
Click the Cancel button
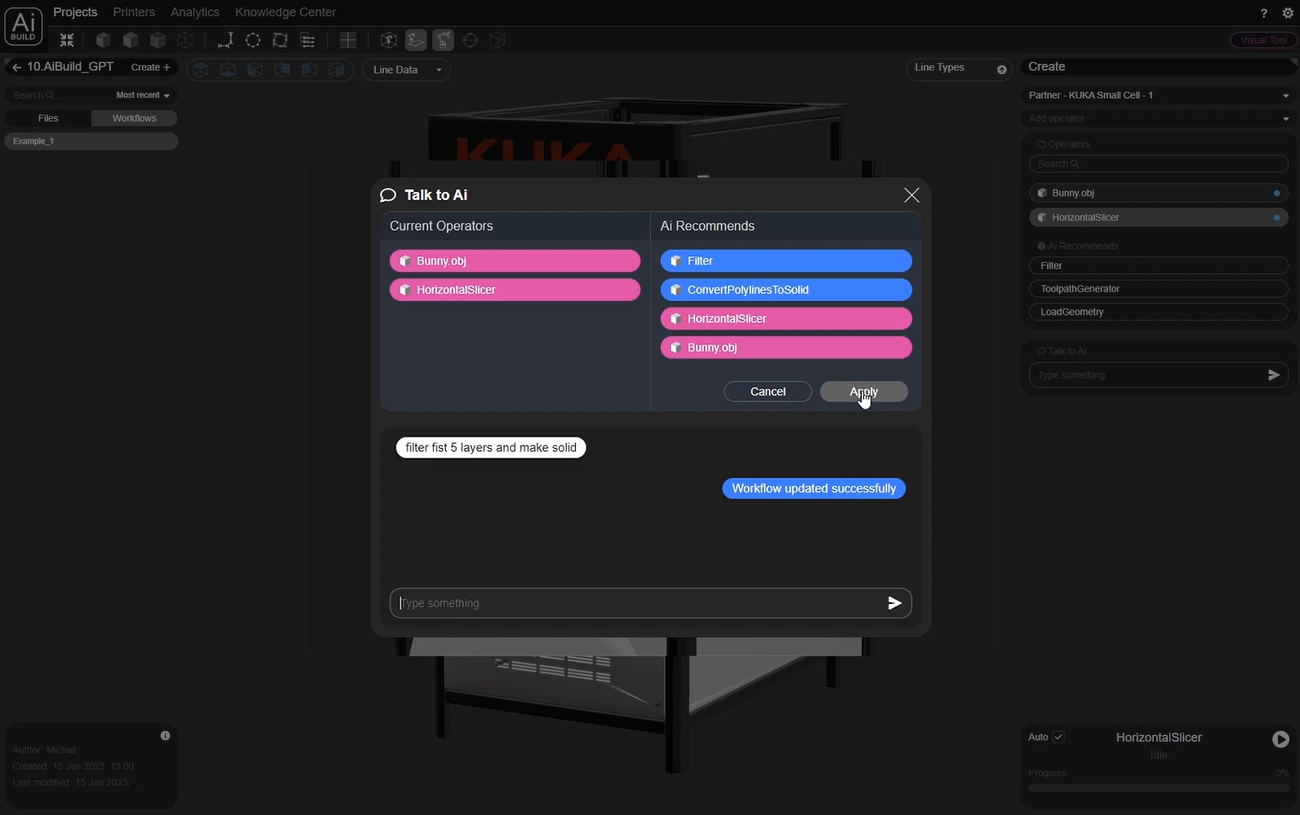point(767,392)
